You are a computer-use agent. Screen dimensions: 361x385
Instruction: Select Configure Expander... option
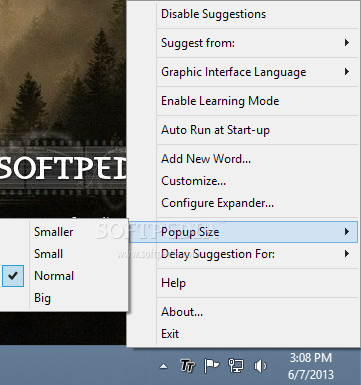click(x=243, y=203)
